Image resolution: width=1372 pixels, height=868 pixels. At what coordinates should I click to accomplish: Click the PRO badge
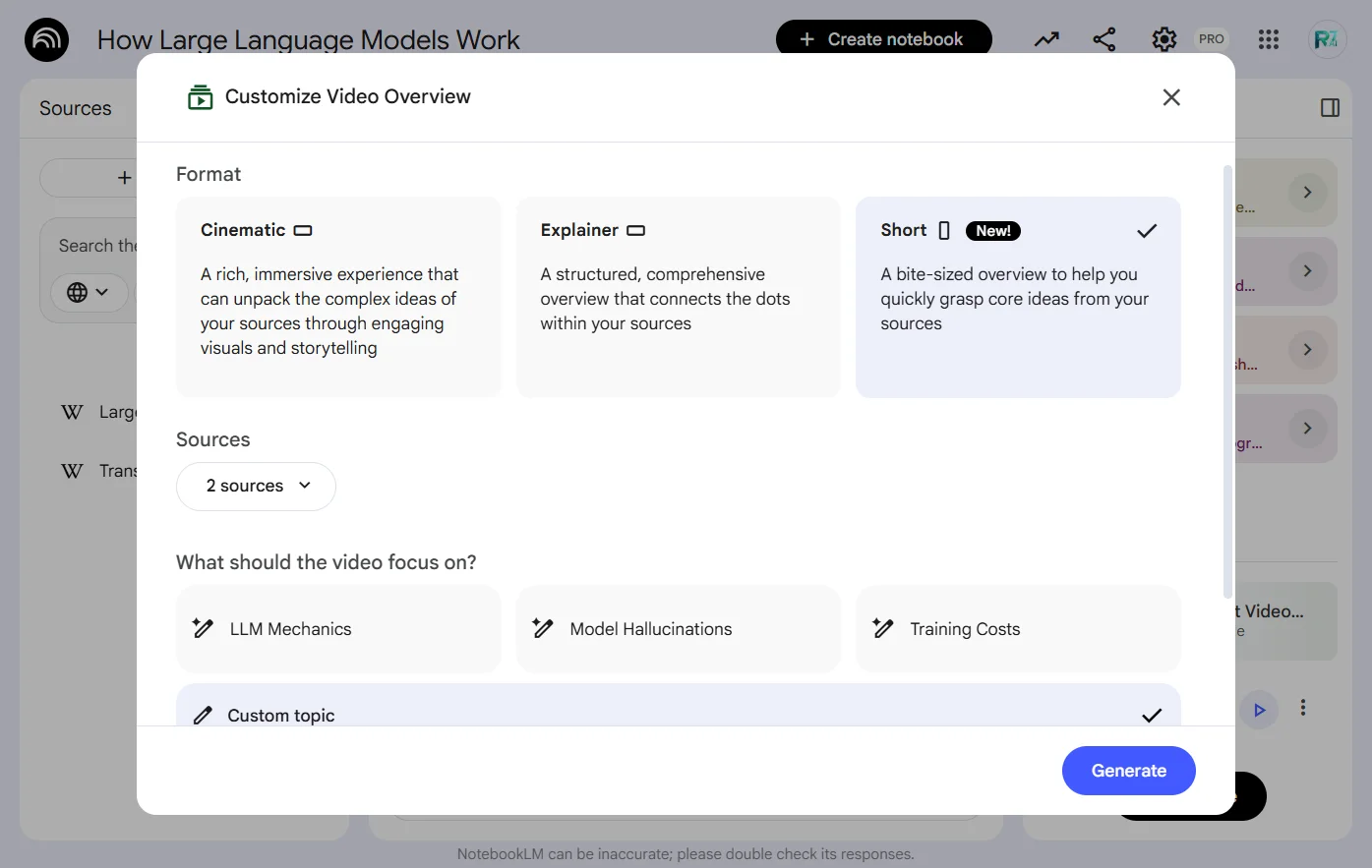(x=1212, y=39)
